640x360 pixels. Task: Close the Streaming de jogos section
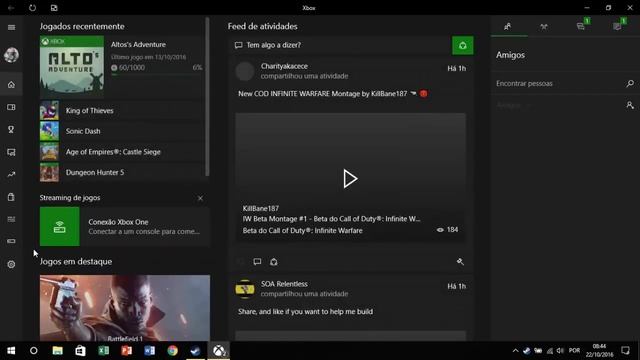(200, 198)
